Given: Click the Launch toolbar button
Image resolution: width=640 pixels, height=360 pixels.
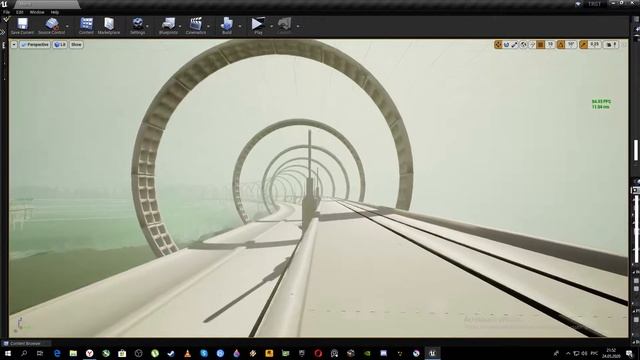Looking at the screenshot, I should (284, 26).
